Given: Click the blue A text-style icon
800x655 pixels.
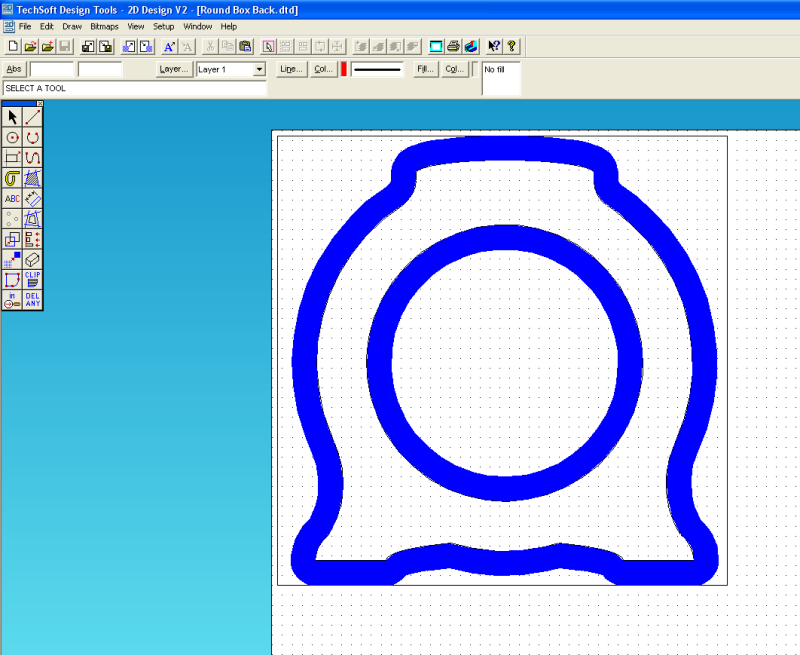Looking at the screenshot, I should tap(169, 46).
